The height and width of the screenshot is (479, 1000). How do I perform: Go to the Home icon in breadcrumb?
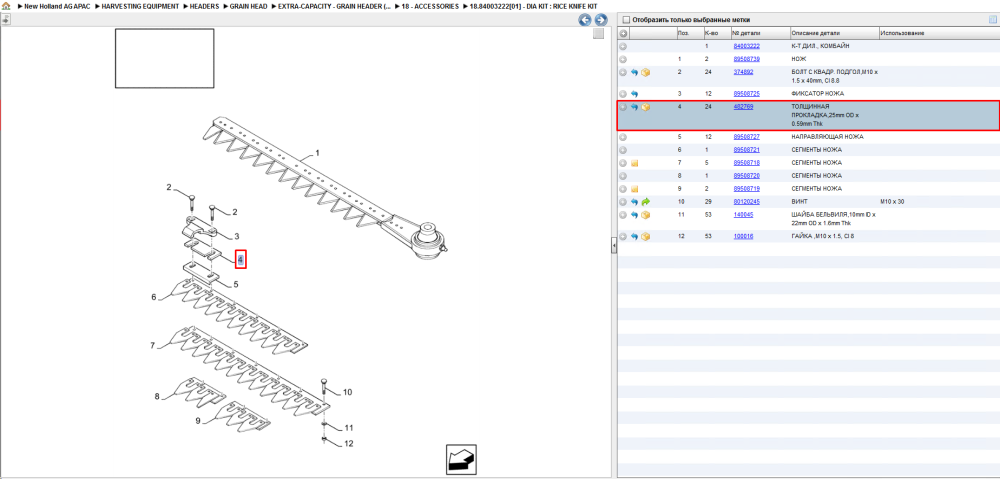click(6, 6)
